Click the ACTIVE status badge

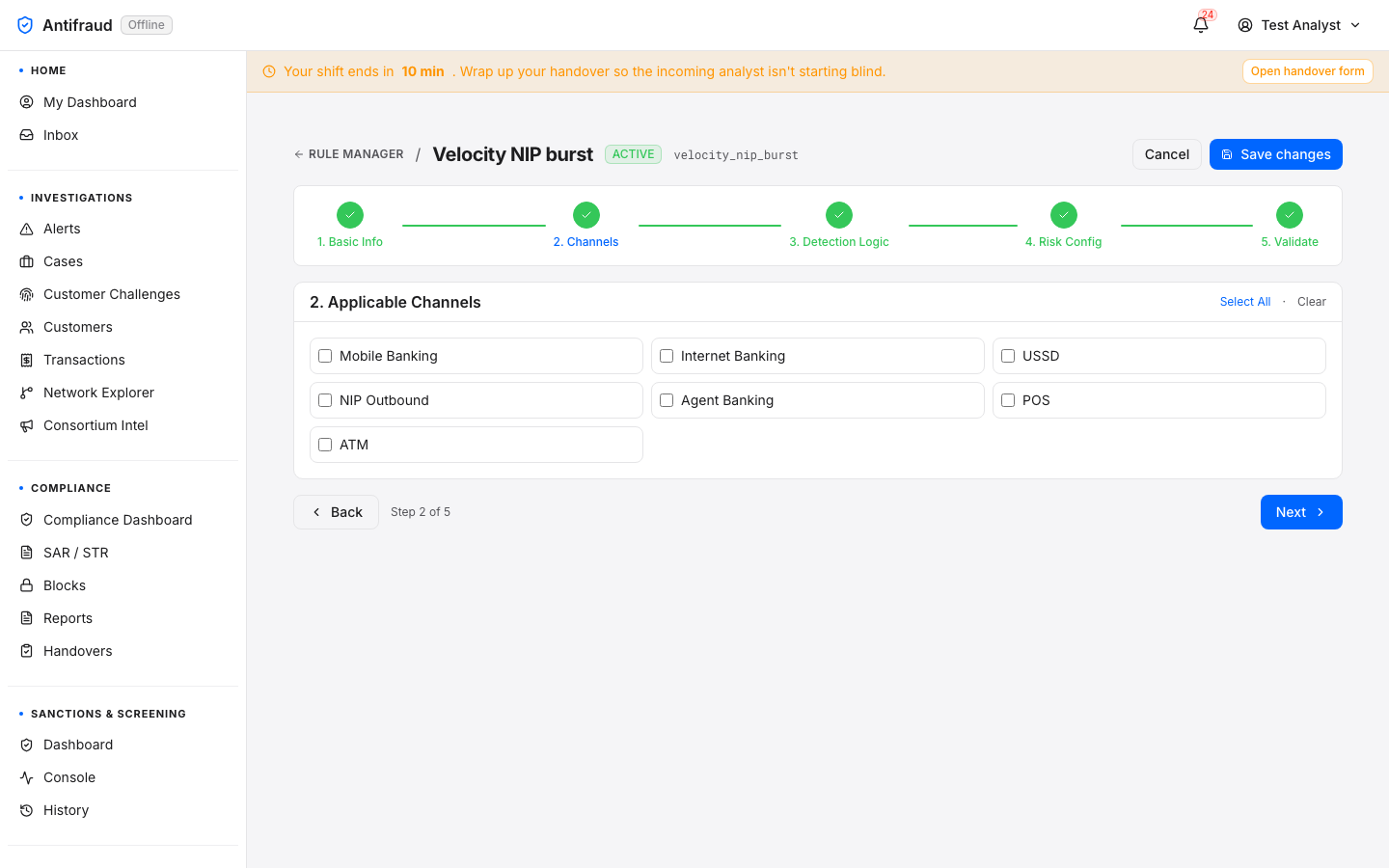coord(633,154)
